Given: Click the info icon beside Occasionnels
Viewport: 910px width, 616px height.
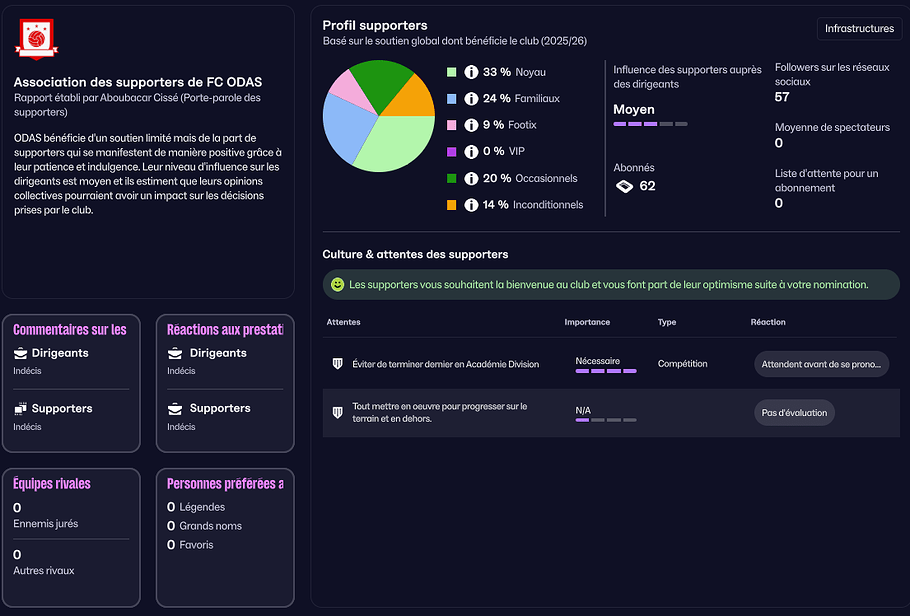Looking at the screenshot, I should [x=471, y=178].
